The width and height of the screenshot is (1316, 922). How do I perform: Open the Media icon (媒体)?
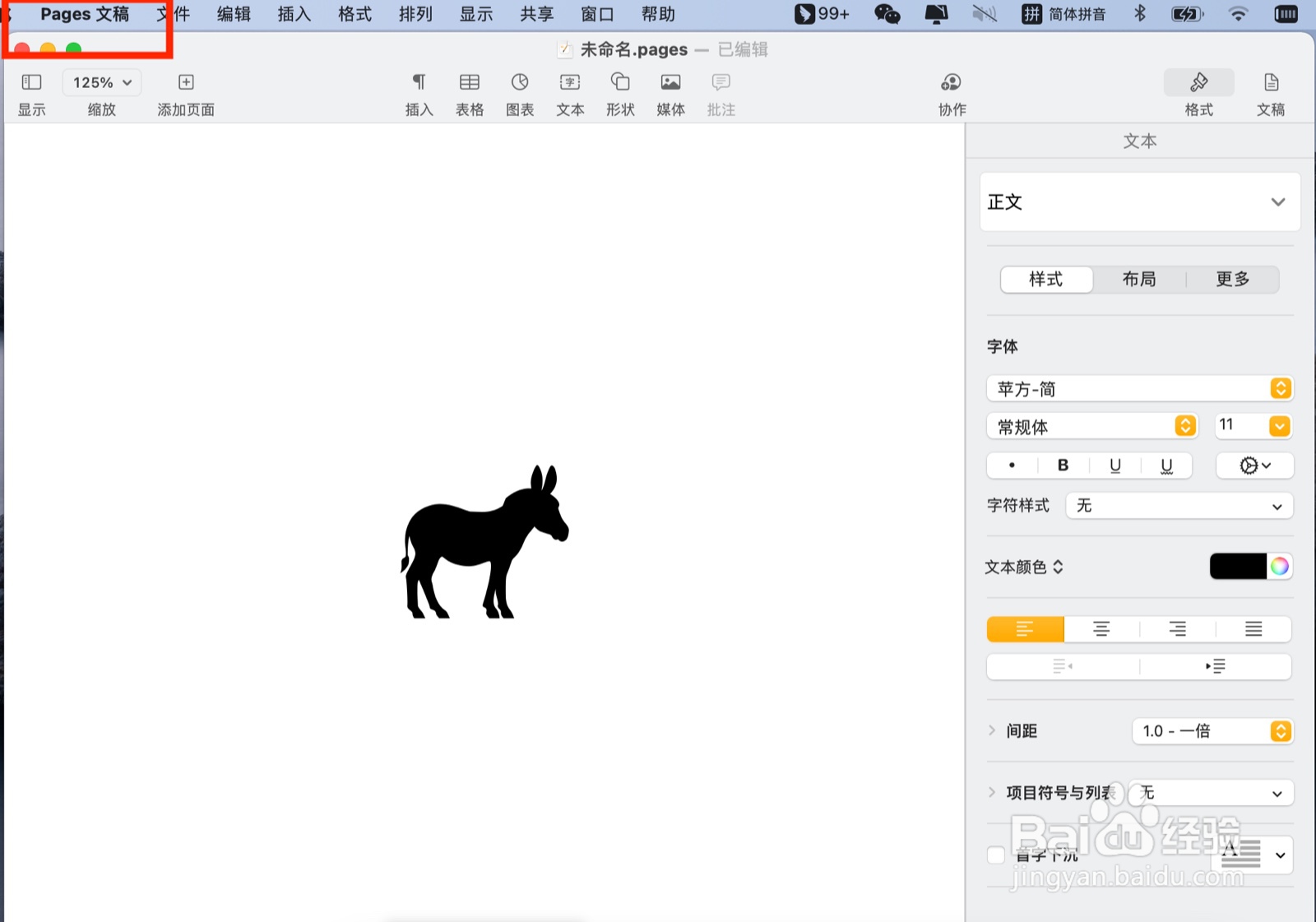point(670,82)
